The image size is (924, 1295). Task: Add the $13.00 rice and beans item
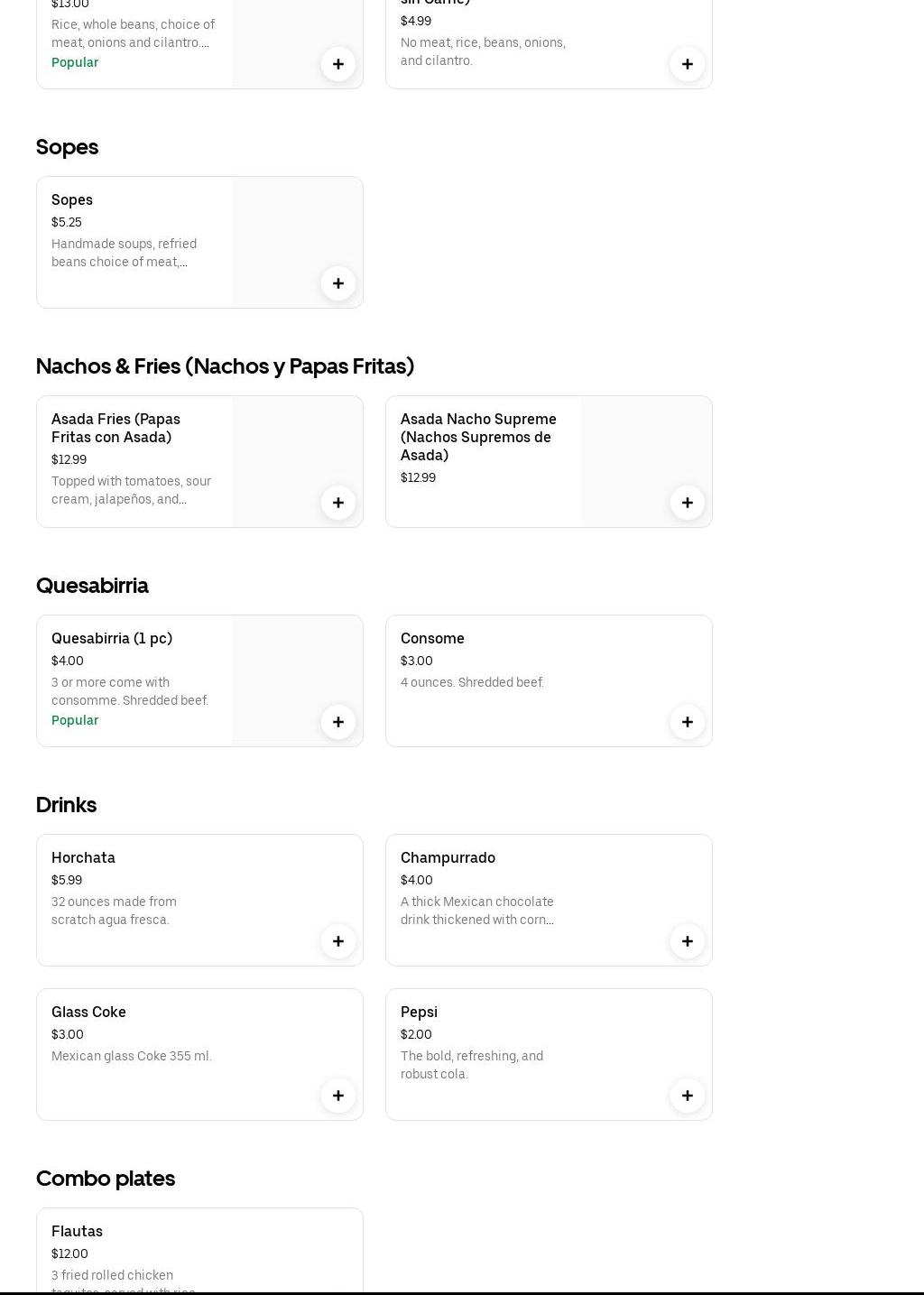tap(338, 64)
